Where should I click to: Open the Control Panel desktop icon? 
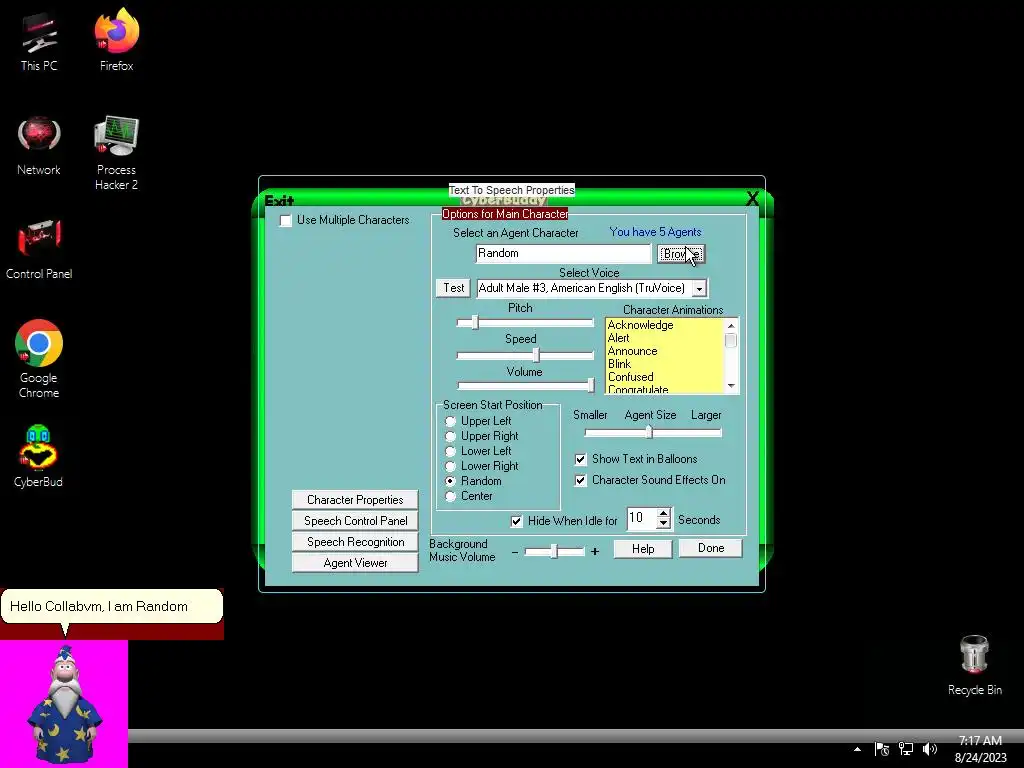pyautogui.click(x=39, y=250)
